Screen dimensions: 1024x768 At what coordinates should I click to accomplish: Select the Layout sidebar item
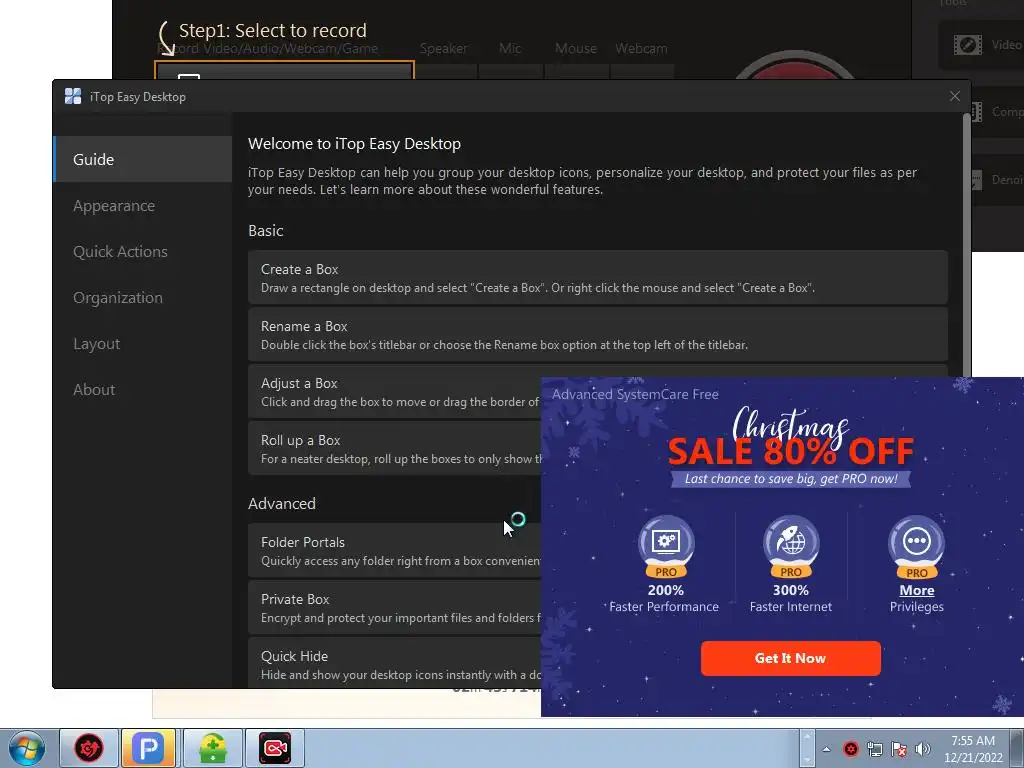142,344
